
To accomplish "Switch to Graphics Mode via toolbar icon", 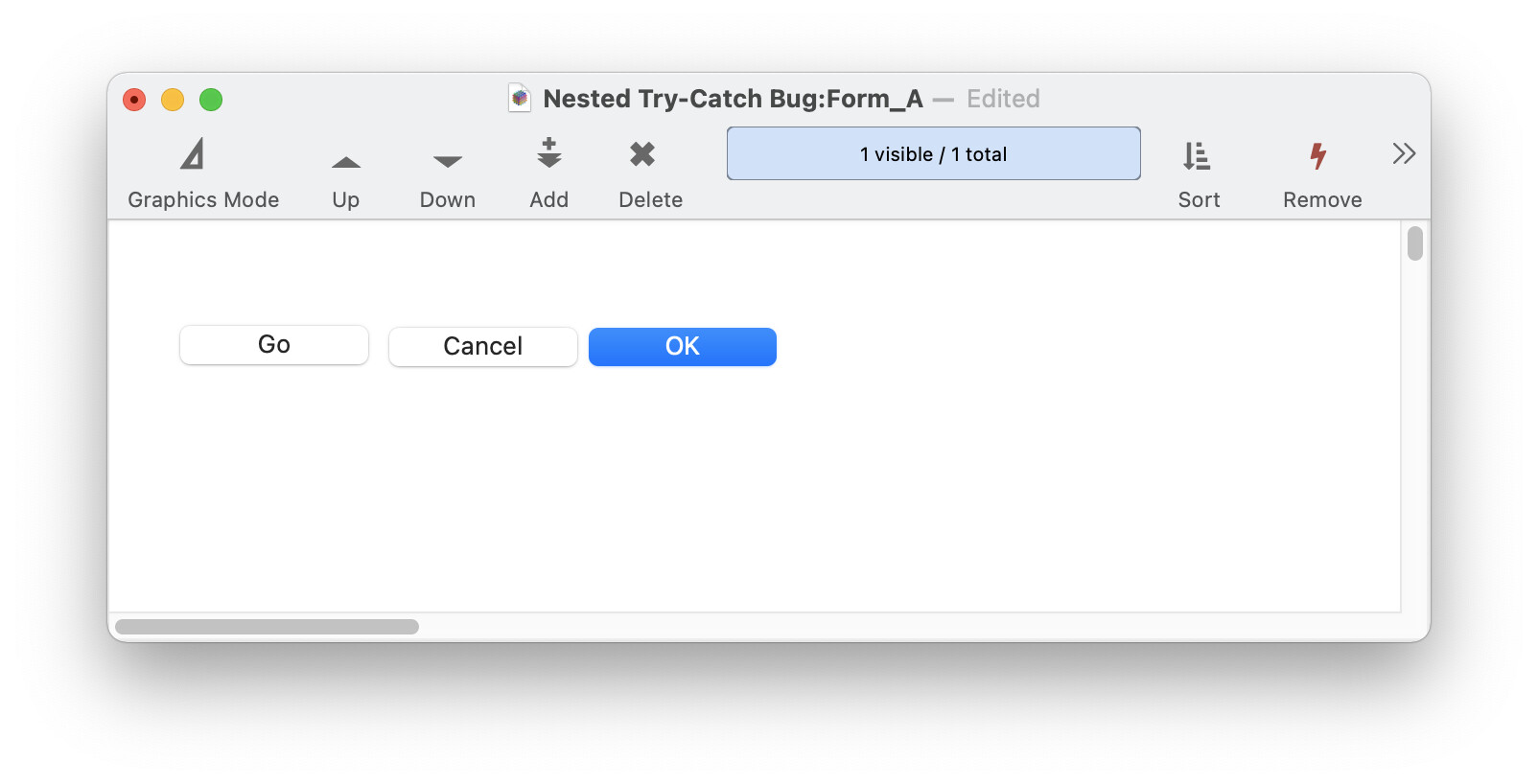I will [193, 154].
